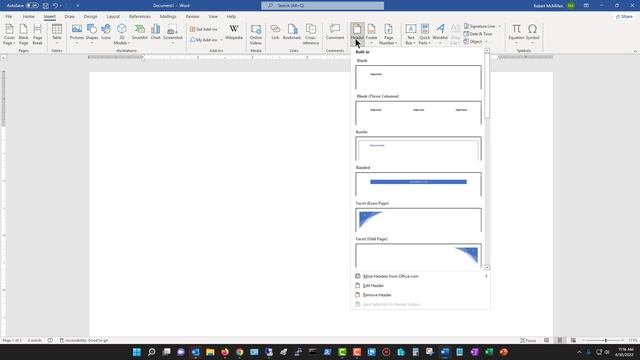Image resolution: width=640 pixels, height=360 pixels.
Task: Click Get Add-ins
Action: pos(204,29)
